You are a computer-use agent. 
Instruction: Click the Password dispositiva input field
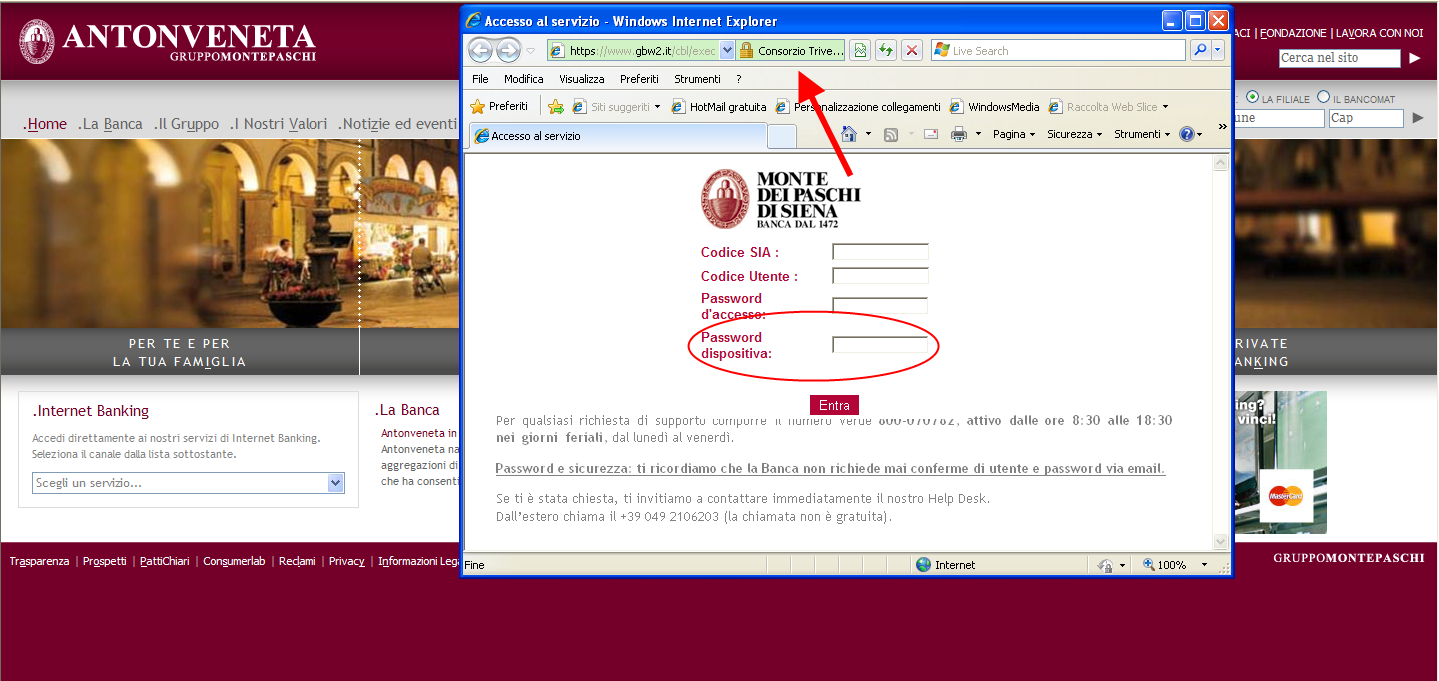(880, 345)
